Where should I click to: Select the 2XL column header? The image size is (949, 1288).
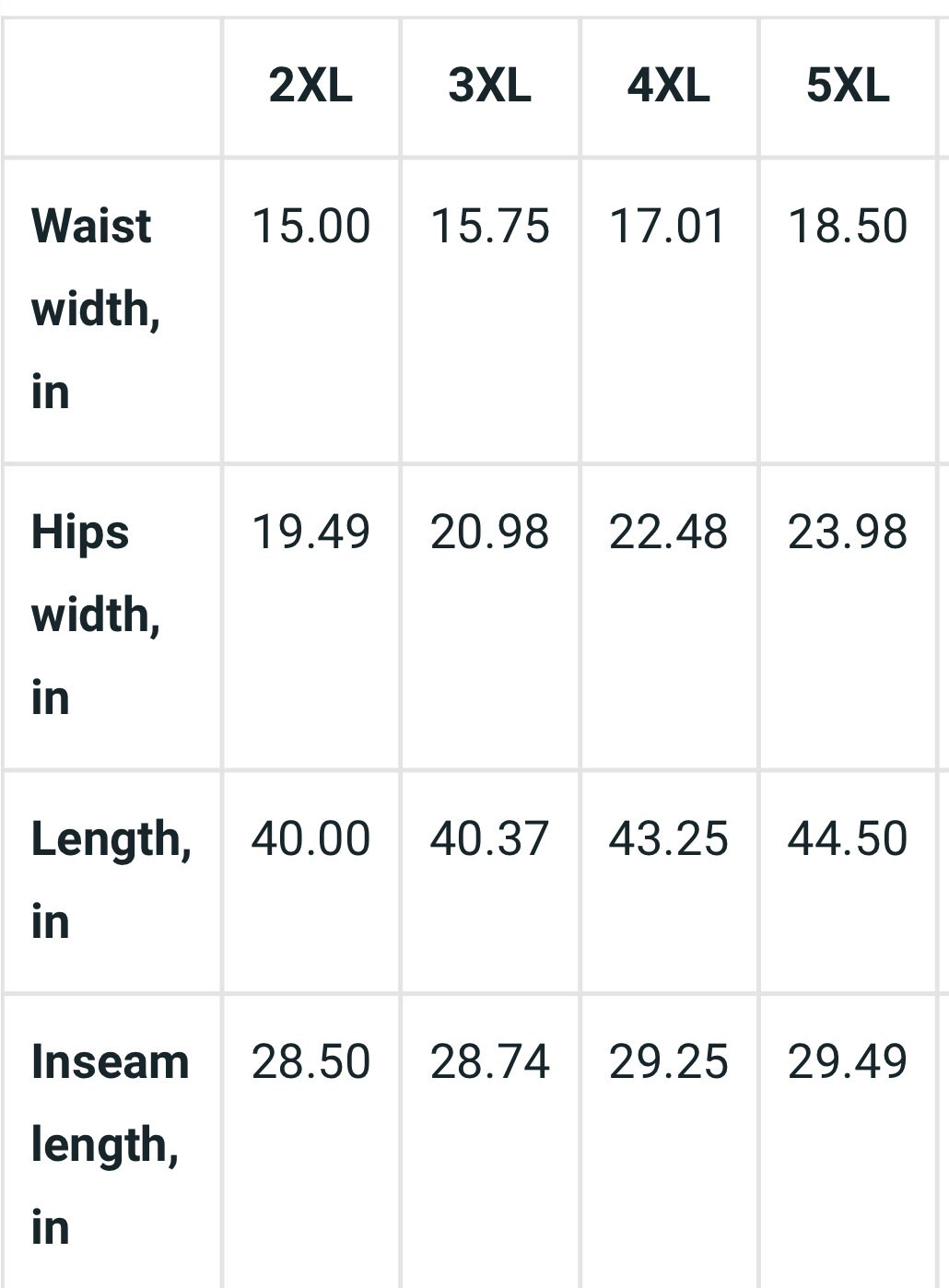(x=310, y=87)
